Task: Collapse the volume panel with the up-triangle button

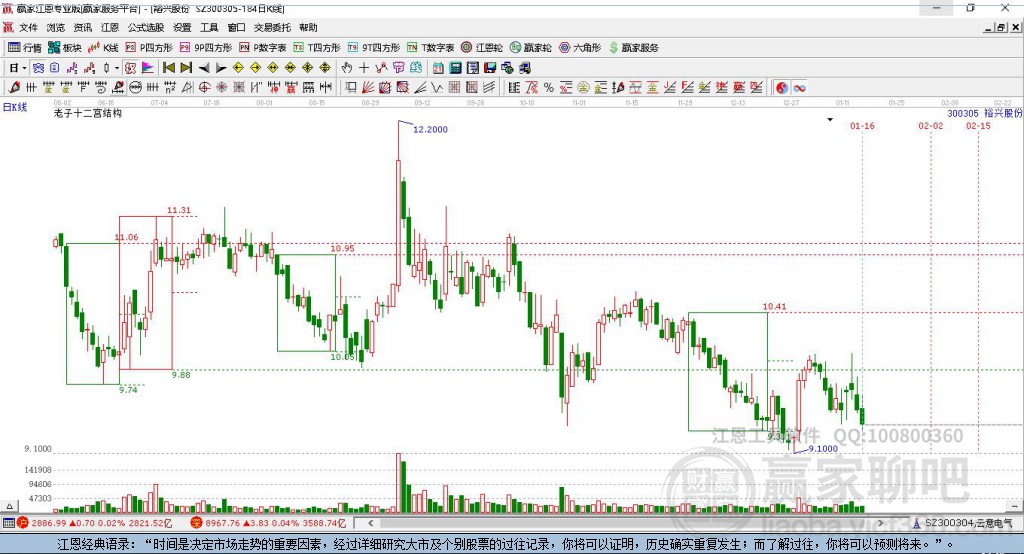Action: [9, 506]
